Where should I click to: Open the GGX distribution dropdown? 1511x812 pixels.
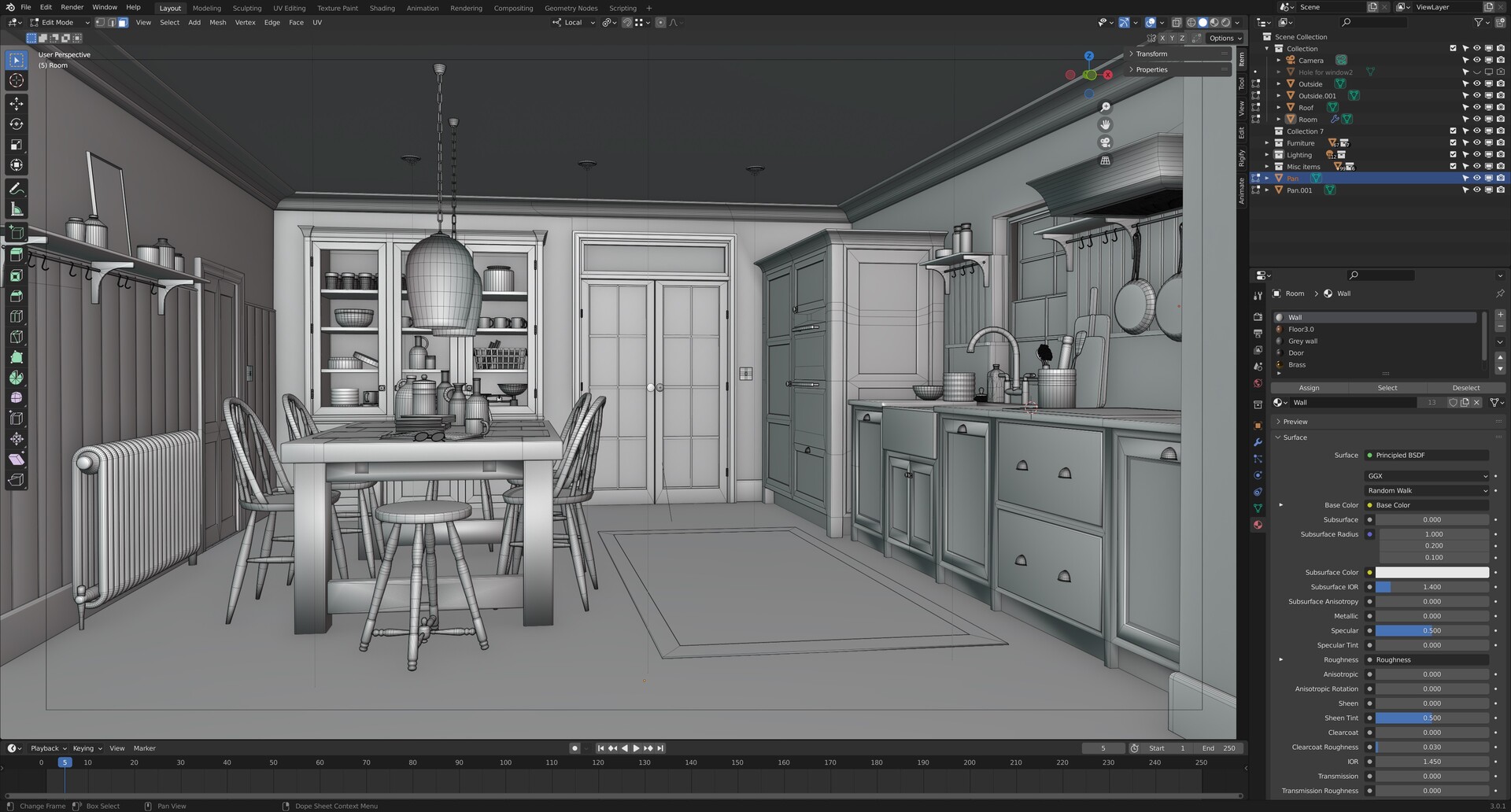1426,476
